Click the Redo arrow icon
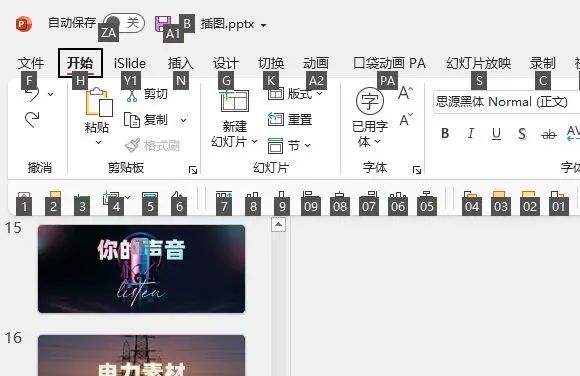This screenshot has width=580, height=376. point(32,120)
